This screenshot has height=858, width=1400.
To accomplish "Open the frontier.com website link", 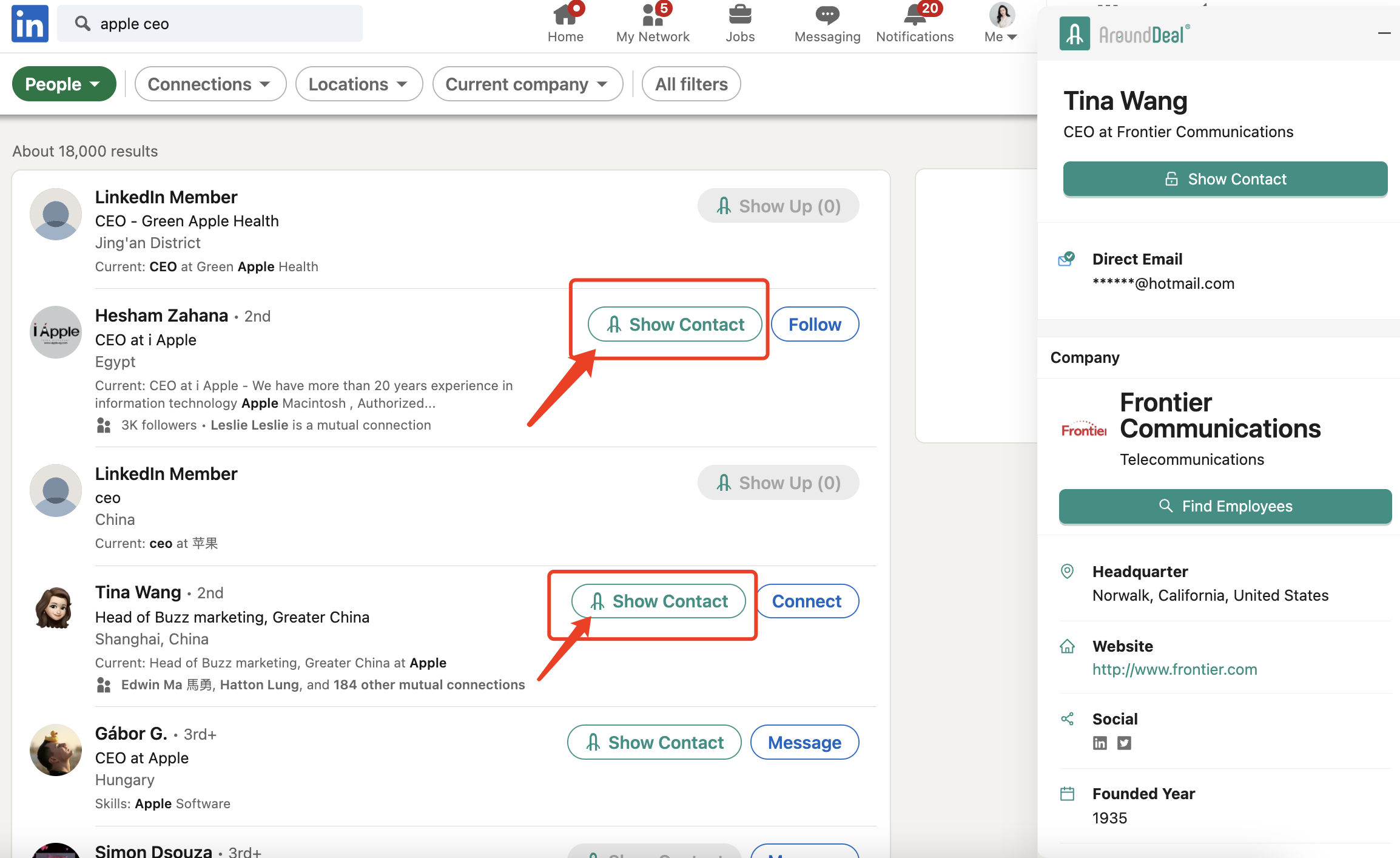I will pos(1174,669).
